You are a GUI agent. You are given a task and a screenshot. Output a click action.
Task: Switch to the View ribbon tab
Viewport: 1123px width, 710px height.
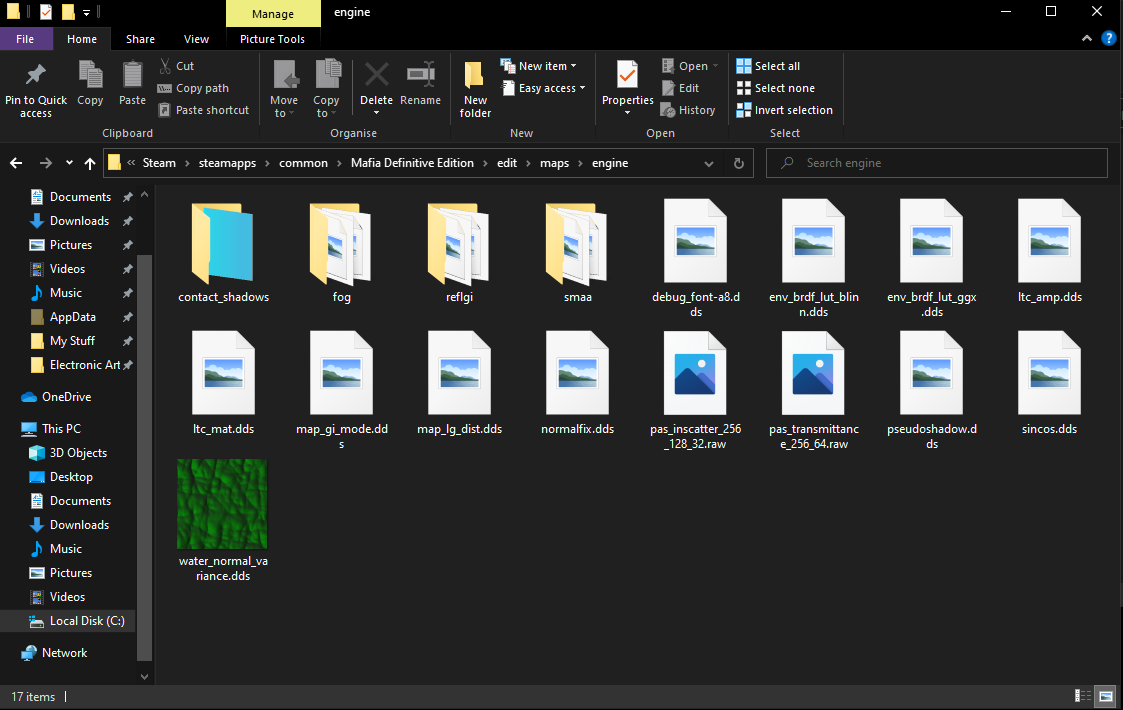[x=196, y=39]
